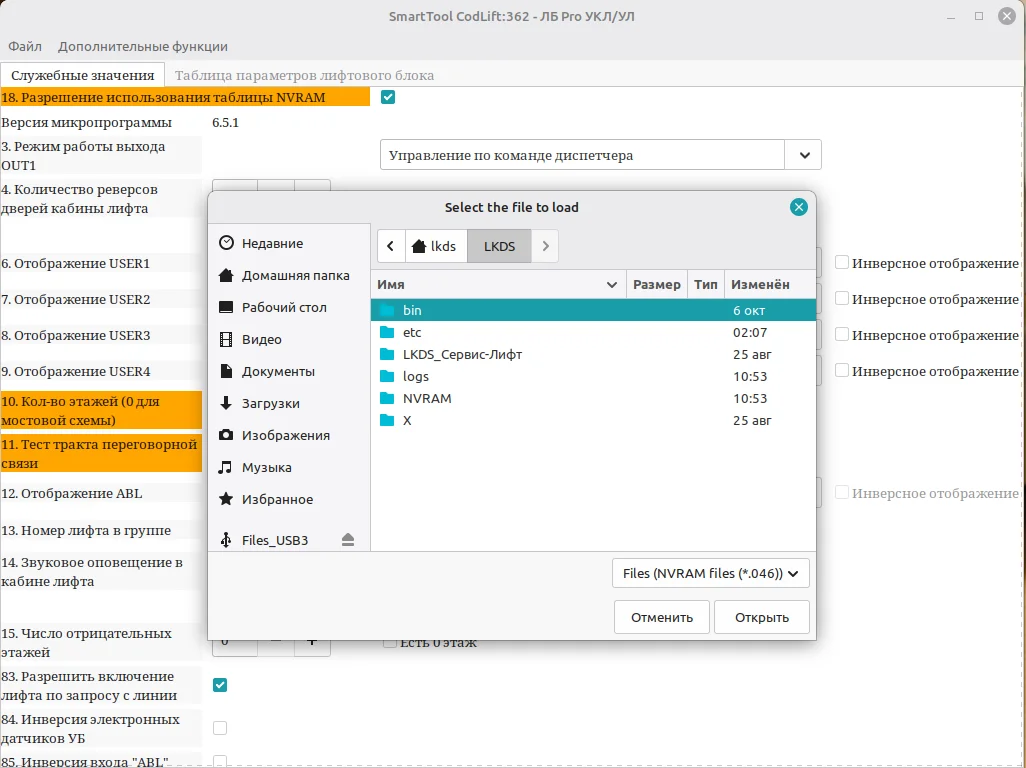Select the bin folder

pos(593,310)
